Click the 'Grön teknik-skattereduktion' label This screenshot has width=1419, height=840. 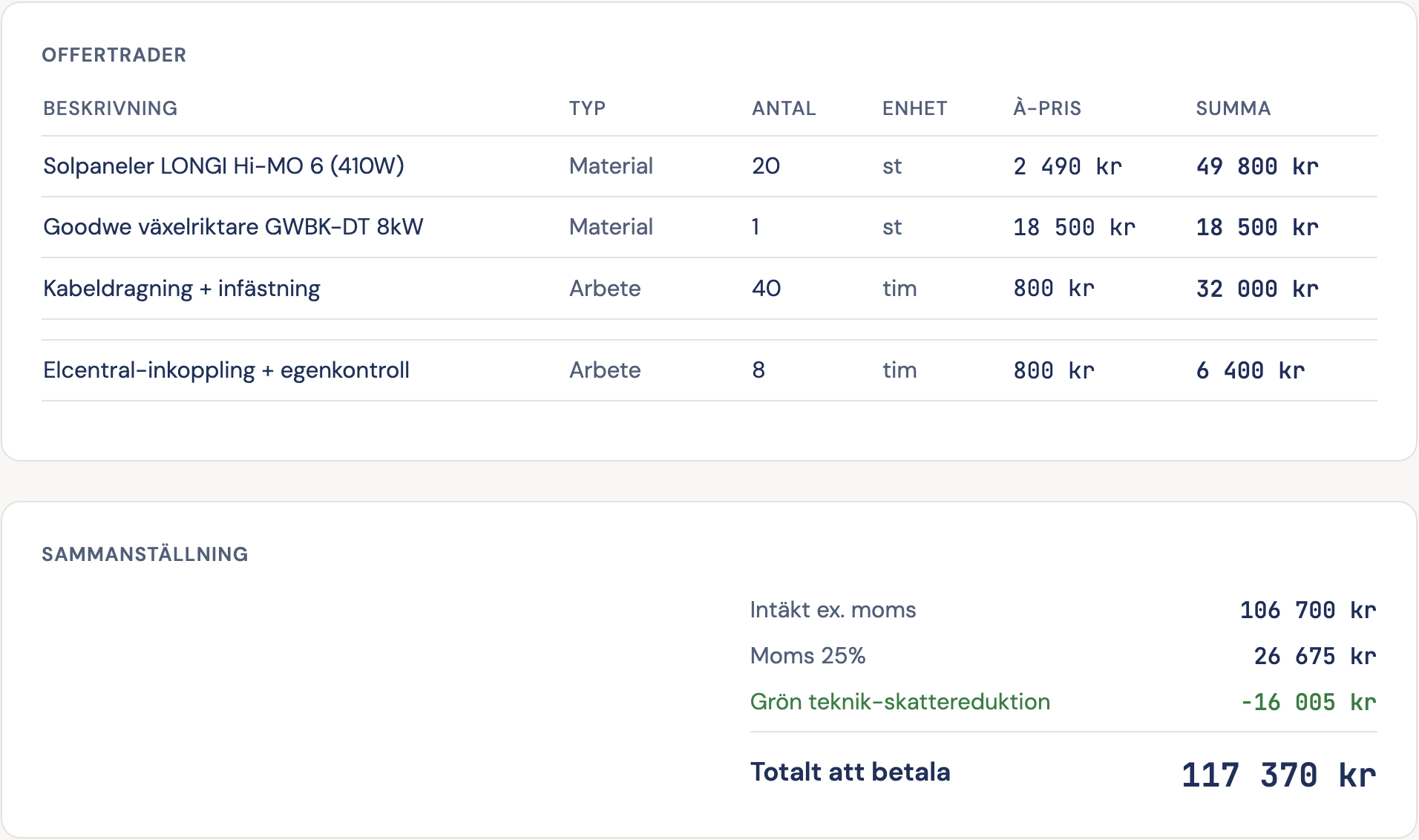[900, 701]
